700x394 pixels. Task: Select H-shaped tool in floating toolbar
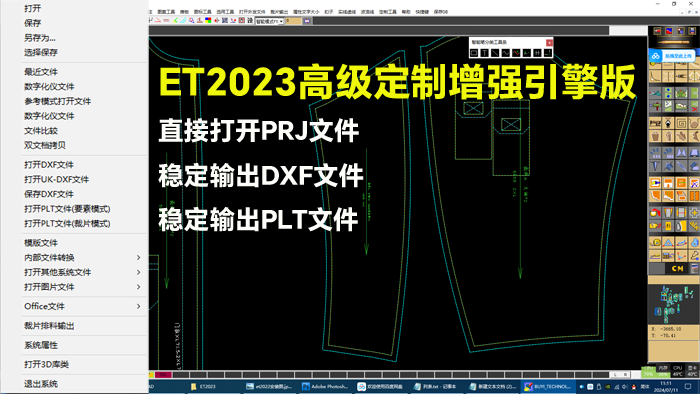click(x=537, y=53)
